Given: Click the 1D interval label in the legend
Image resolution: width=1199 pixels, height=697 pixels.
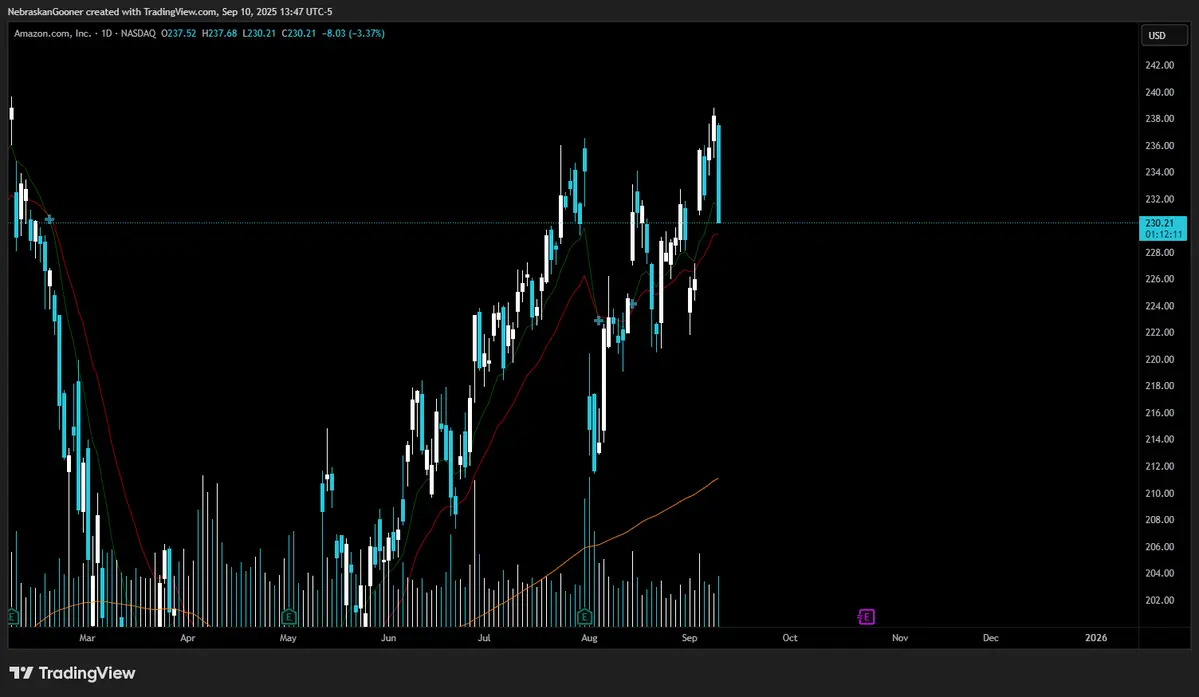Looking at the screenshot, I should point(106,34).
